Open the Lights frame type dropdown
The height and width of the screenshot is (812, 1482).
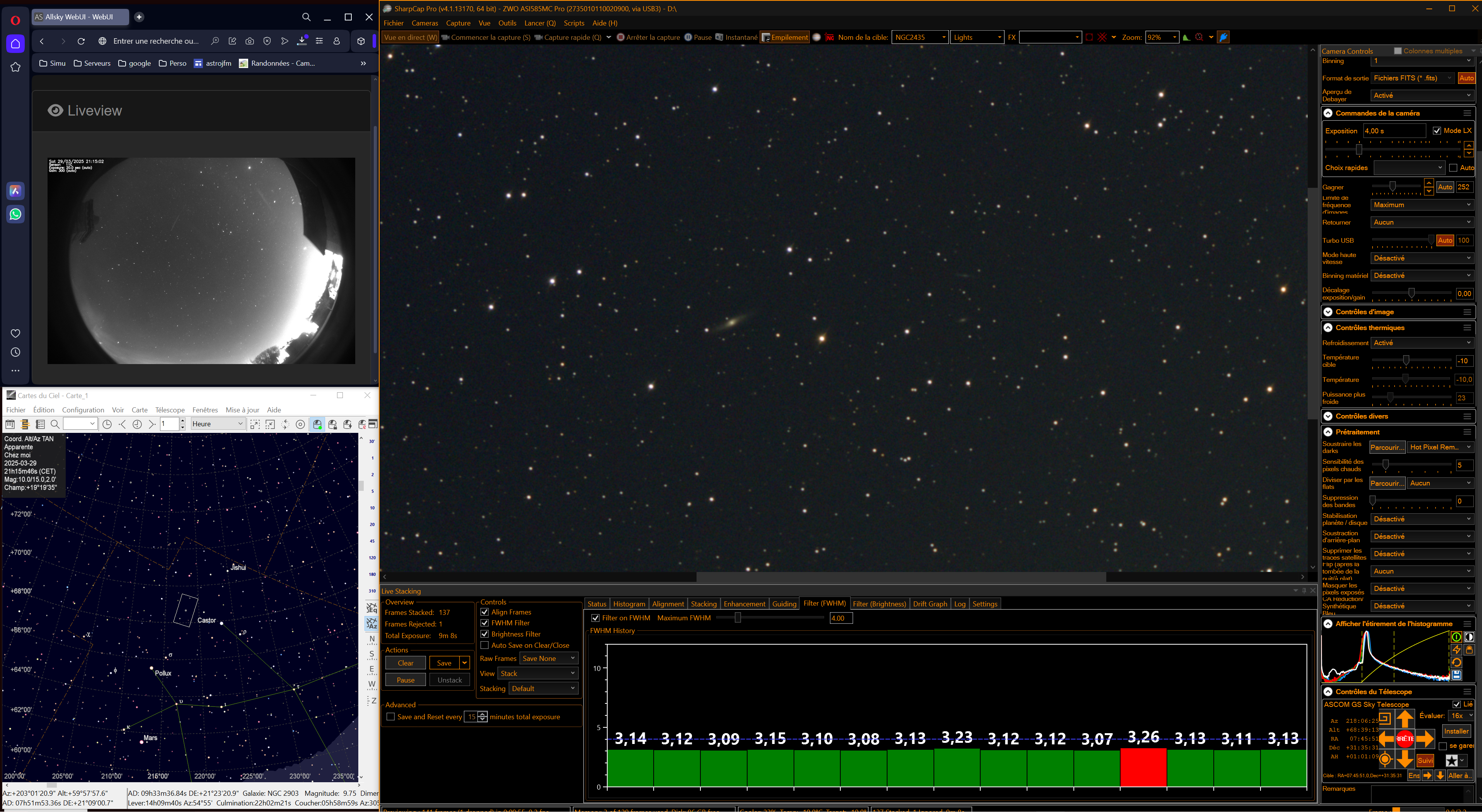(977, 37)
